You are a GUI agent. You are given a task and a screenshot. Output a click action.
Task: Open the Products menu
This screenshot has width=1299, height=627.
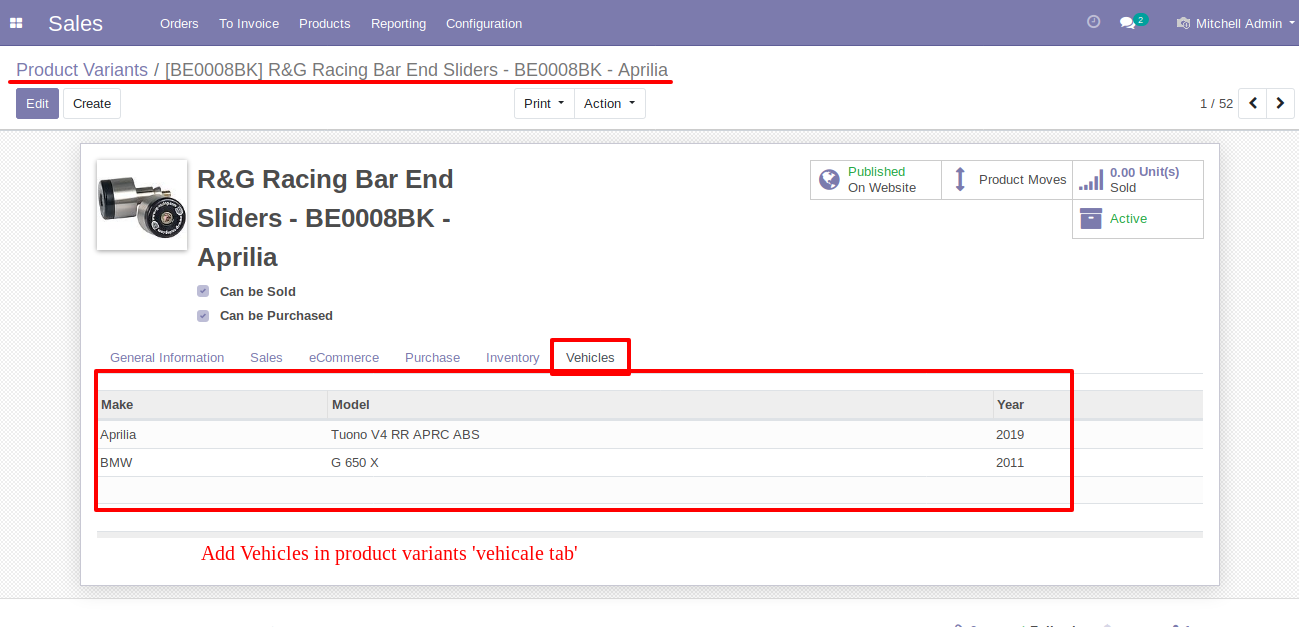click(x=325, y=23)
